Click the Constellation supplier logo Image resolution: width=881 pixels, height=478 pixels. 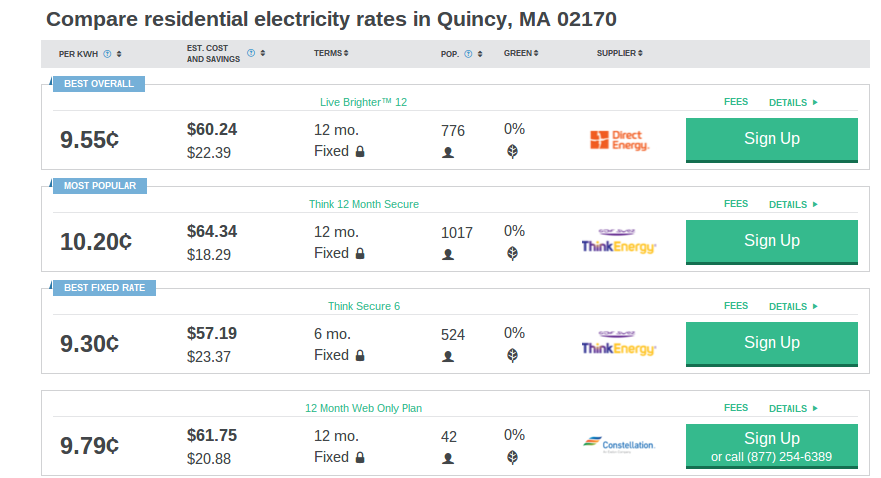(619, 445)
